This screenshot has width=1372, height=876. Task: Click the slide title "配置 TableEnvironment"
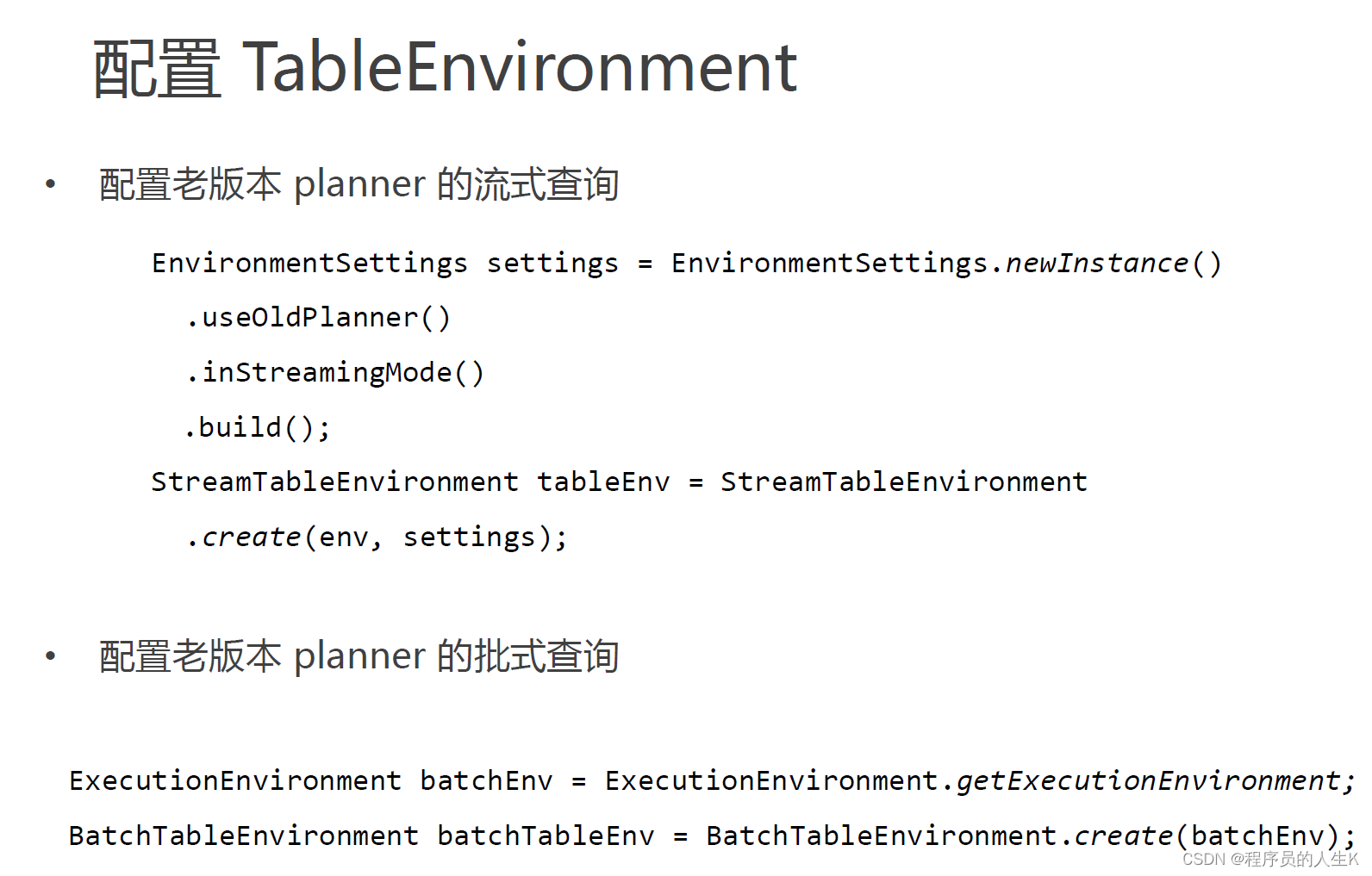(x=445, y=68)
